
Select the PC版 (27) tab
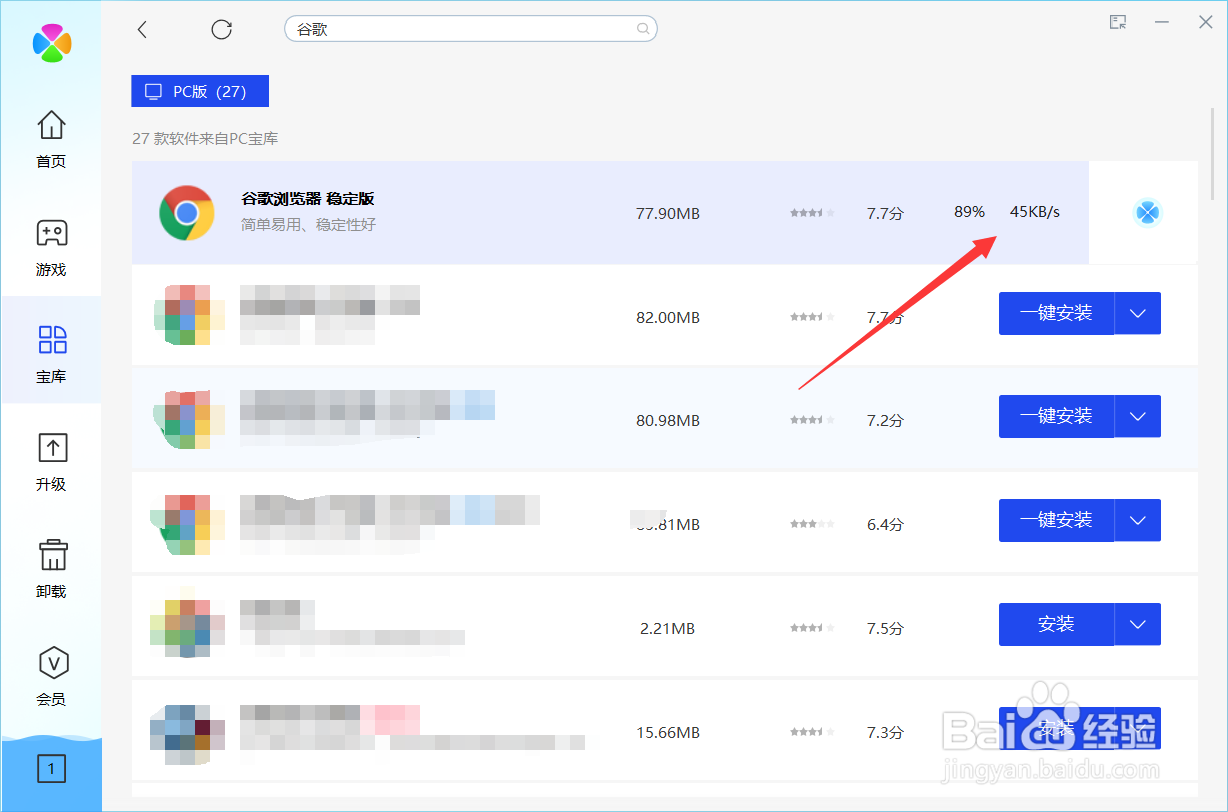[200, 91]
